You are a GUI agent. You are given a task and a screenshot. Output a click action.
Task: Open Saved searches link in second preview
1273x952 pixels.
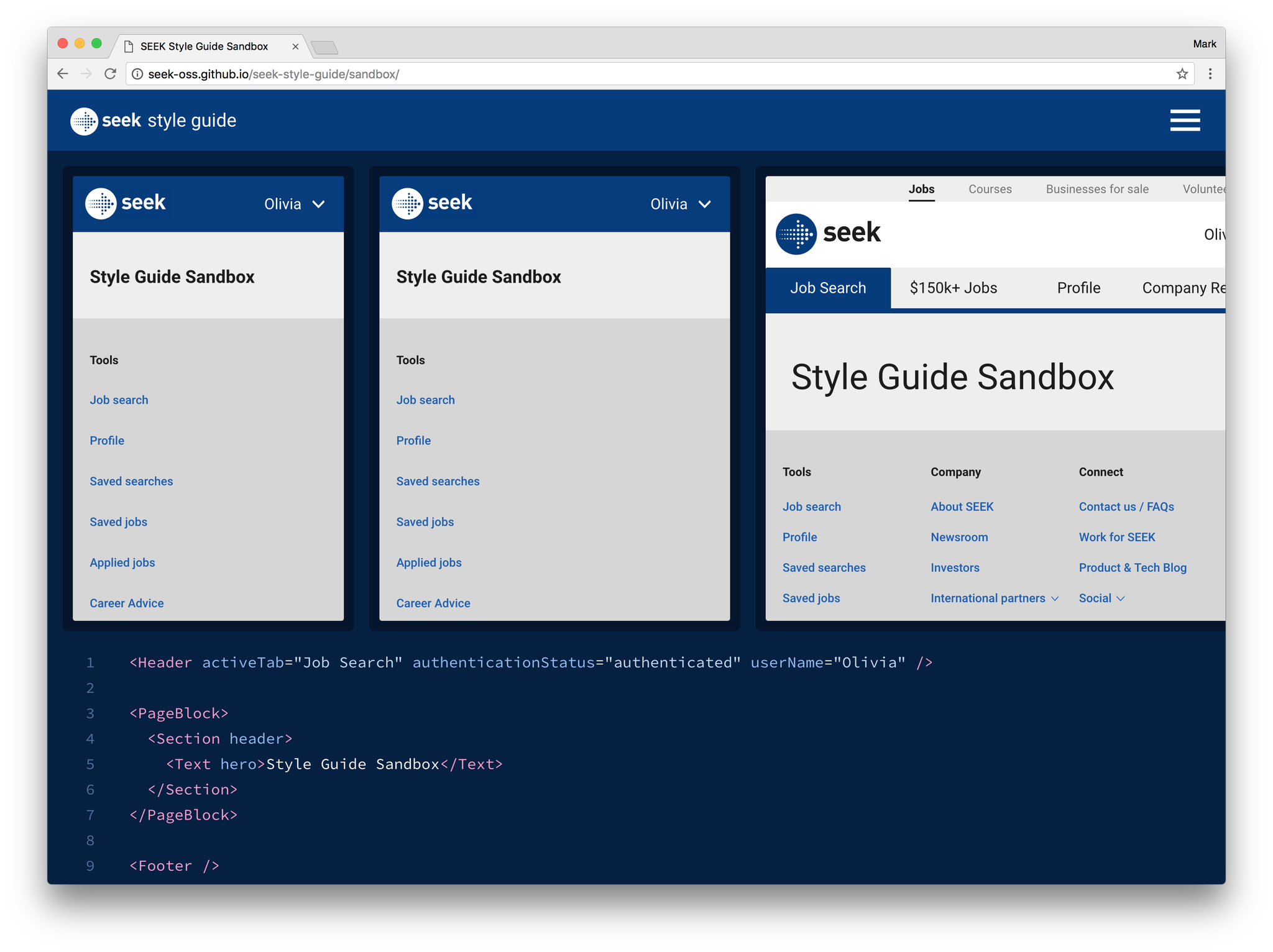click(x=438, y=482)
